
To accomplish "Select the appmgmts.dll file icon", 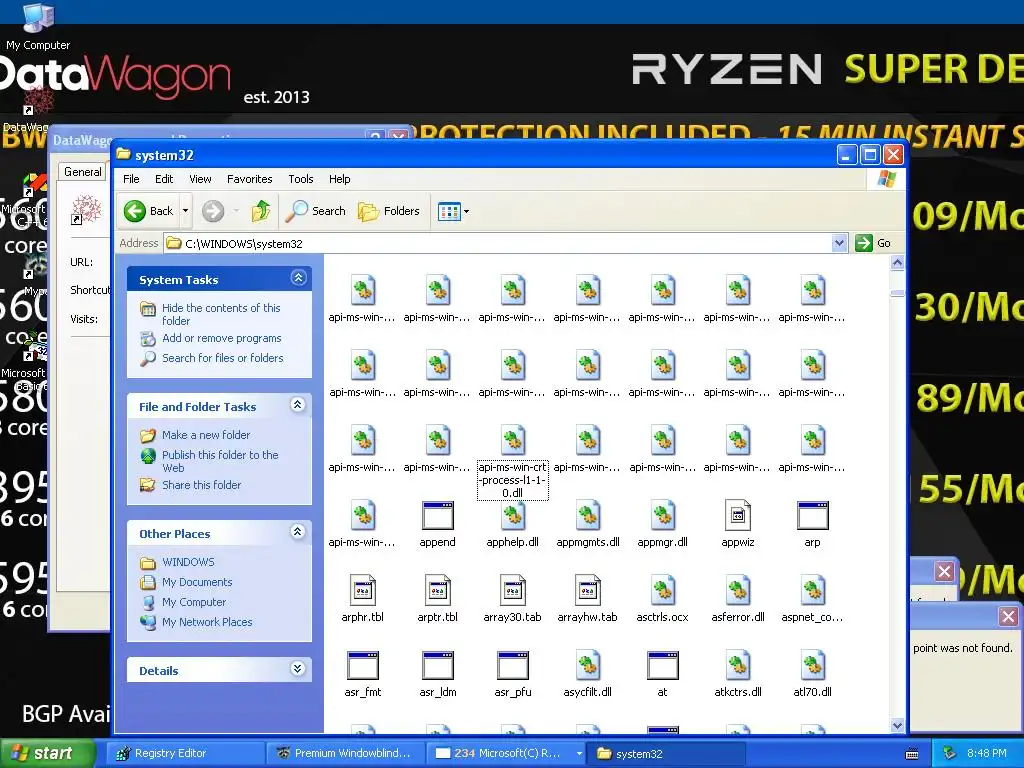I will [x=588, y=516].
